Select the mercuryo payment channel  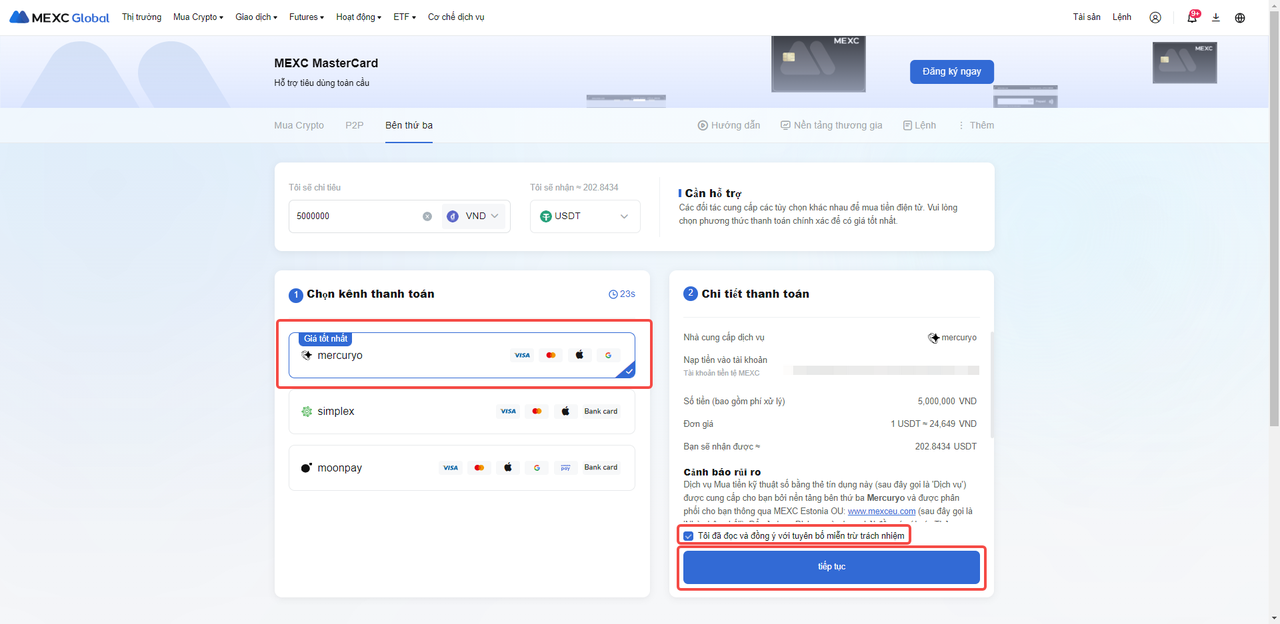pyautogui.click(x=461, y=356)
